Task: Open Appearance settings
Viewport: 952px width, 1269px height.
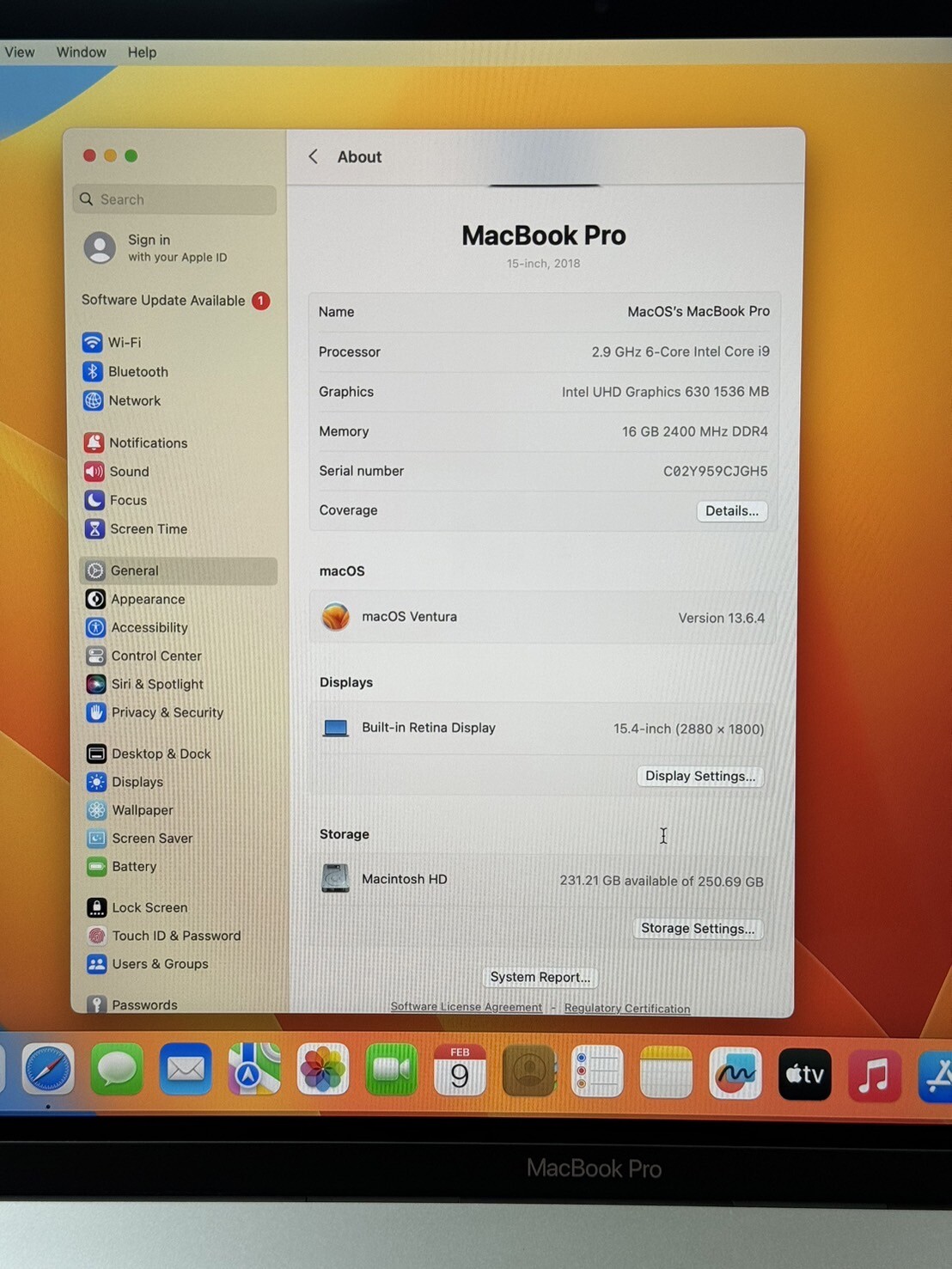Action: tap(136, 599)
